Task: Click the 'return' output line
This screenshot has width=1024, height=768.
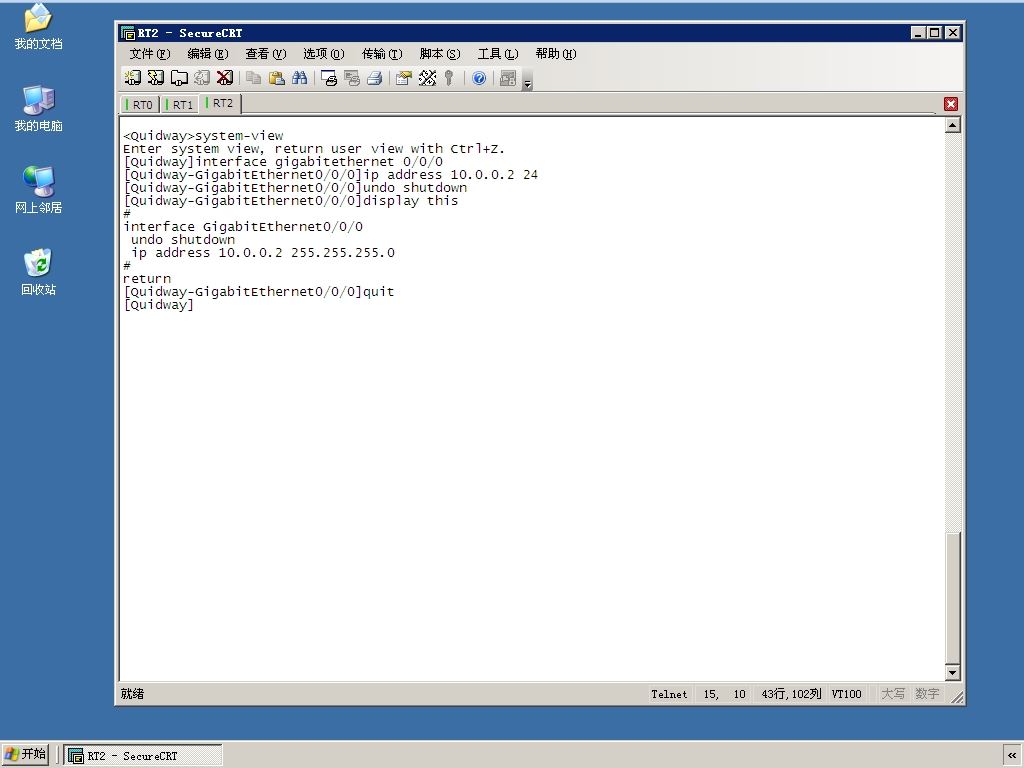Action: (x=147, y=279)
